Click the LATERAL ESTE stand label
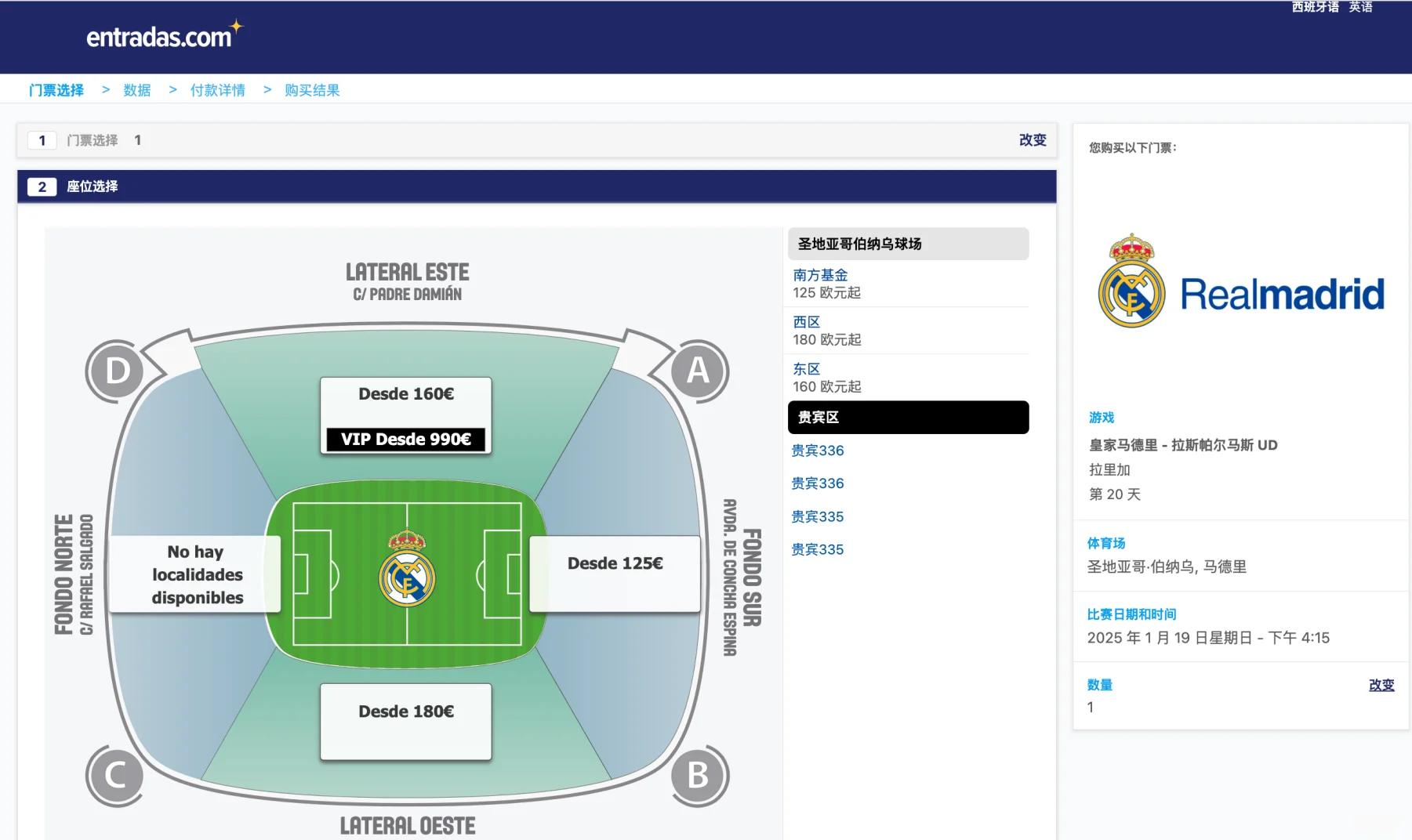Viewport: 1412px width, 840px height. pos(407,273)
